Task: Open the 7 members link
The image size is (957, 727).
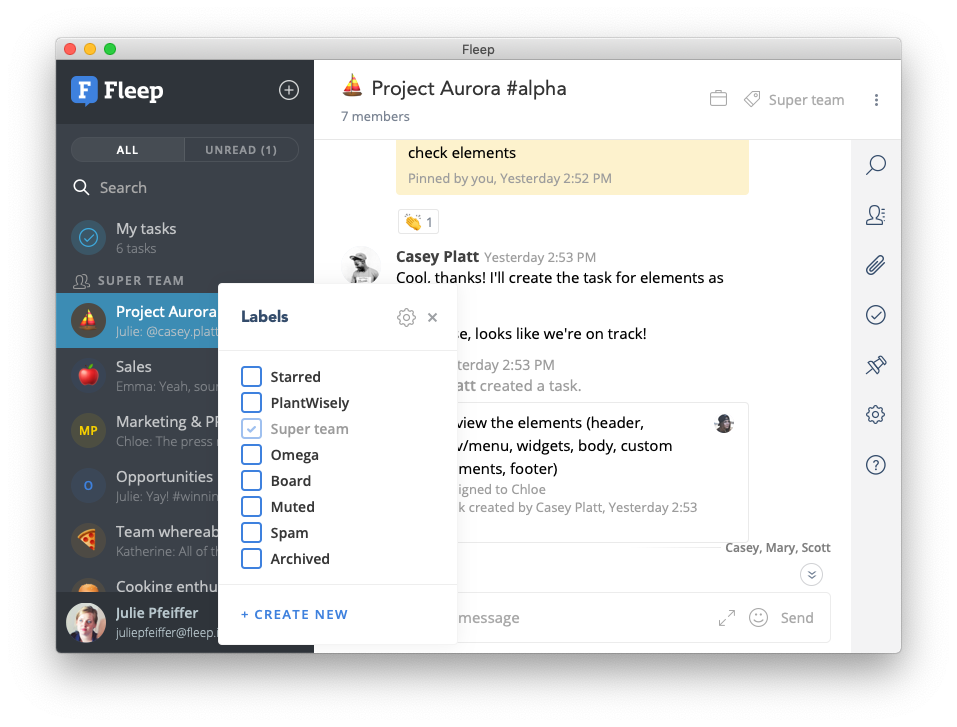Action: pos(375,117)
